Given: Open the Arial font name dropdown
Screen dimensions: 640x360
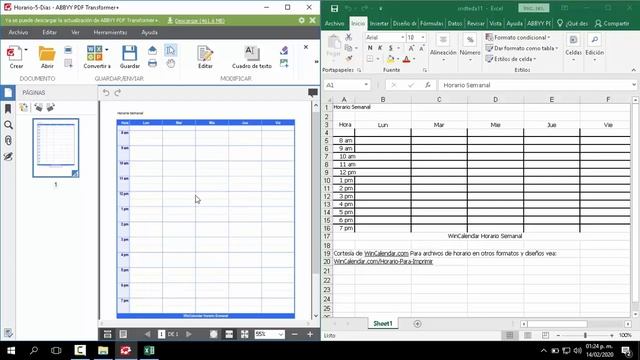Looking at the screenshot, I should (402, 38).
